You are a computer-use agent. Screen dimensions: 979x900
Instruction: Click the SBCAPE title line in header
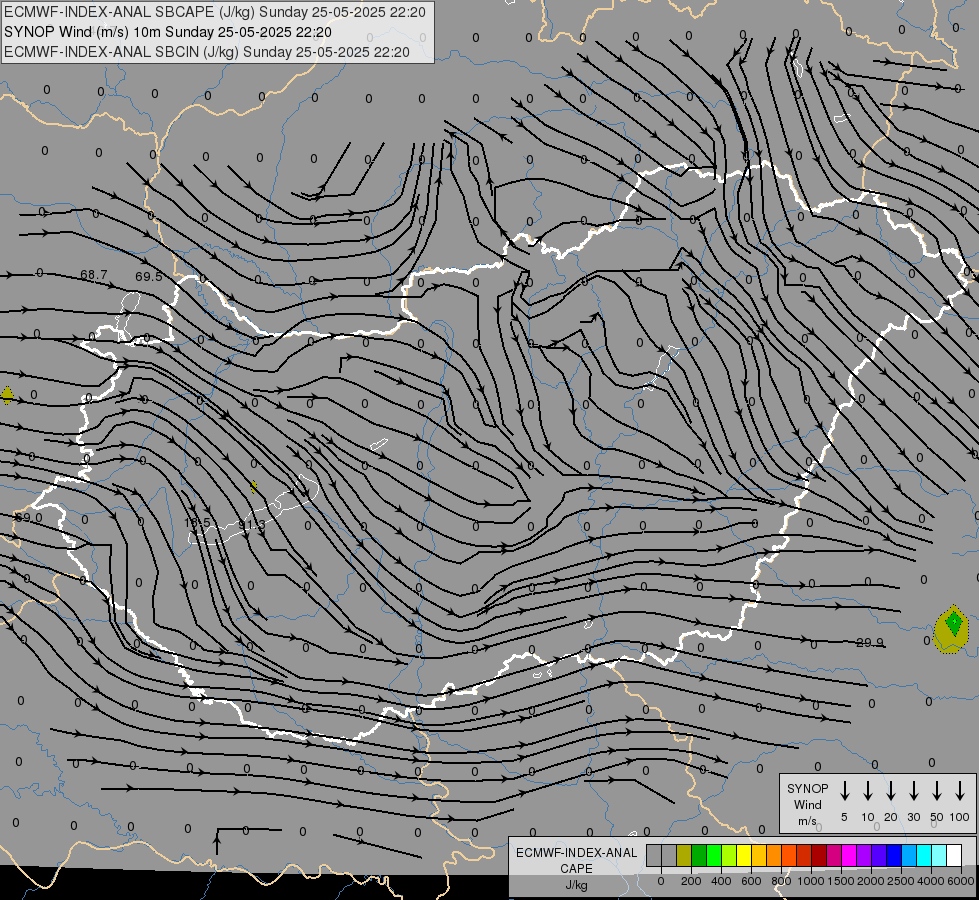pos(215,12)
